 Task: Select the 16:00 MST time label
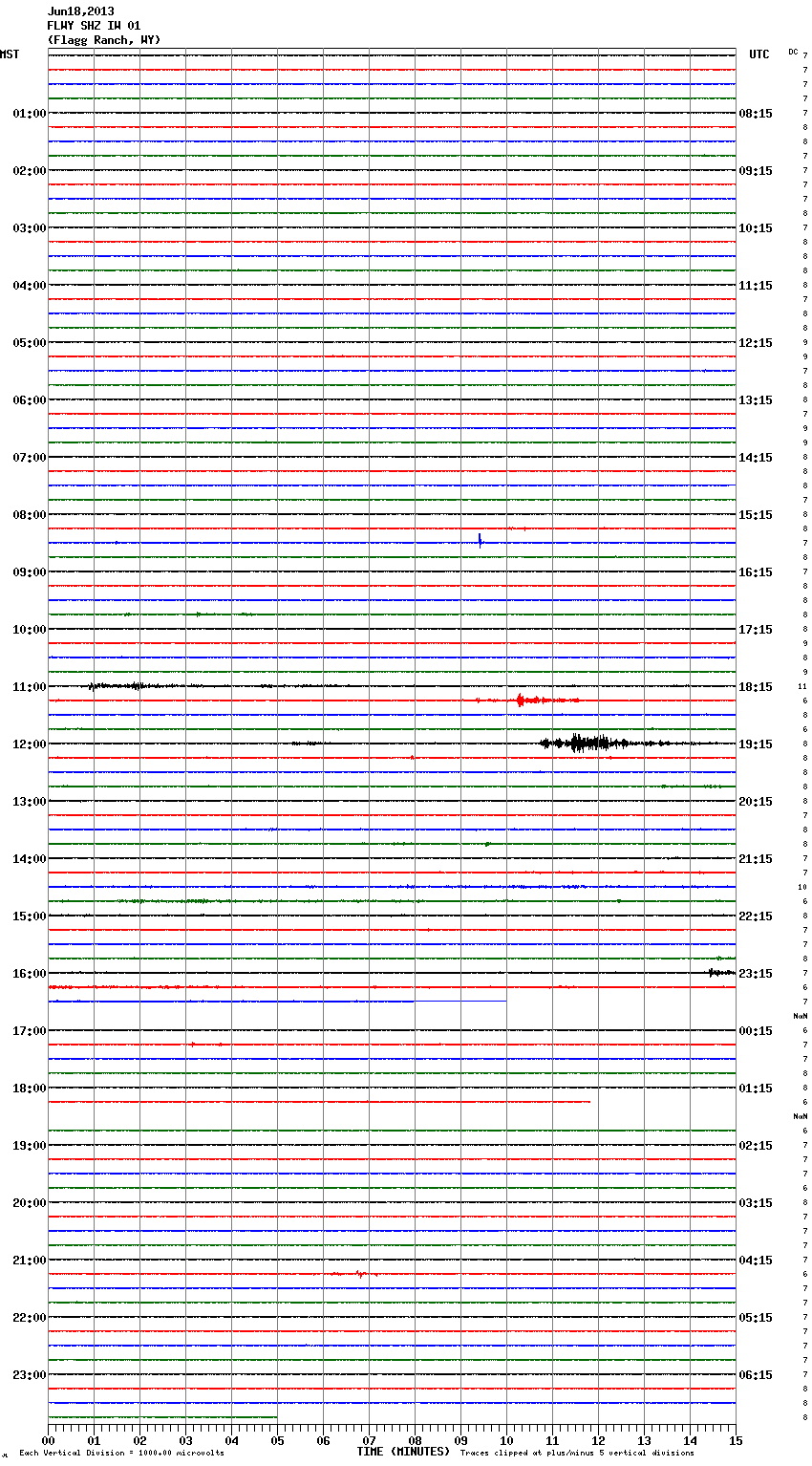pyautogui.click(x=29, y=974)
